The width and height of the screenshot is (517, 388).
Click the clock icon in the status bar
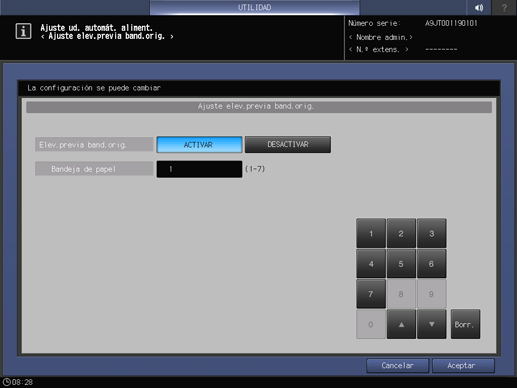pyautogui.click(x=6, y=382)
